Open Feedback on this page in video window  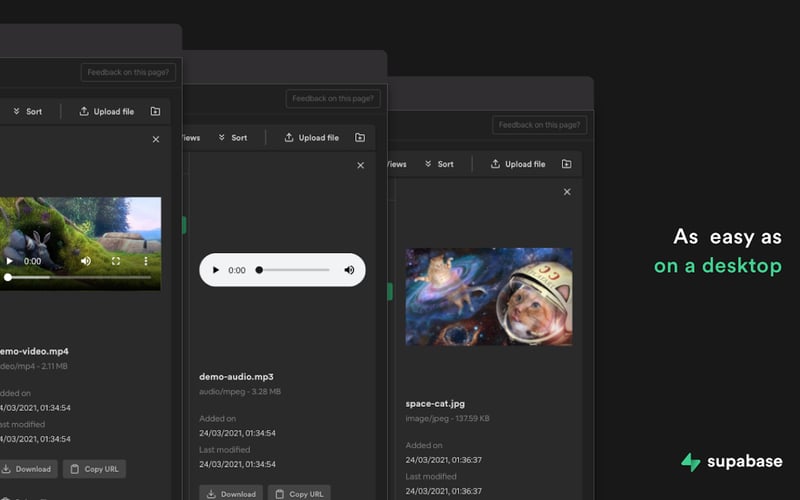(x=128, y=72)
